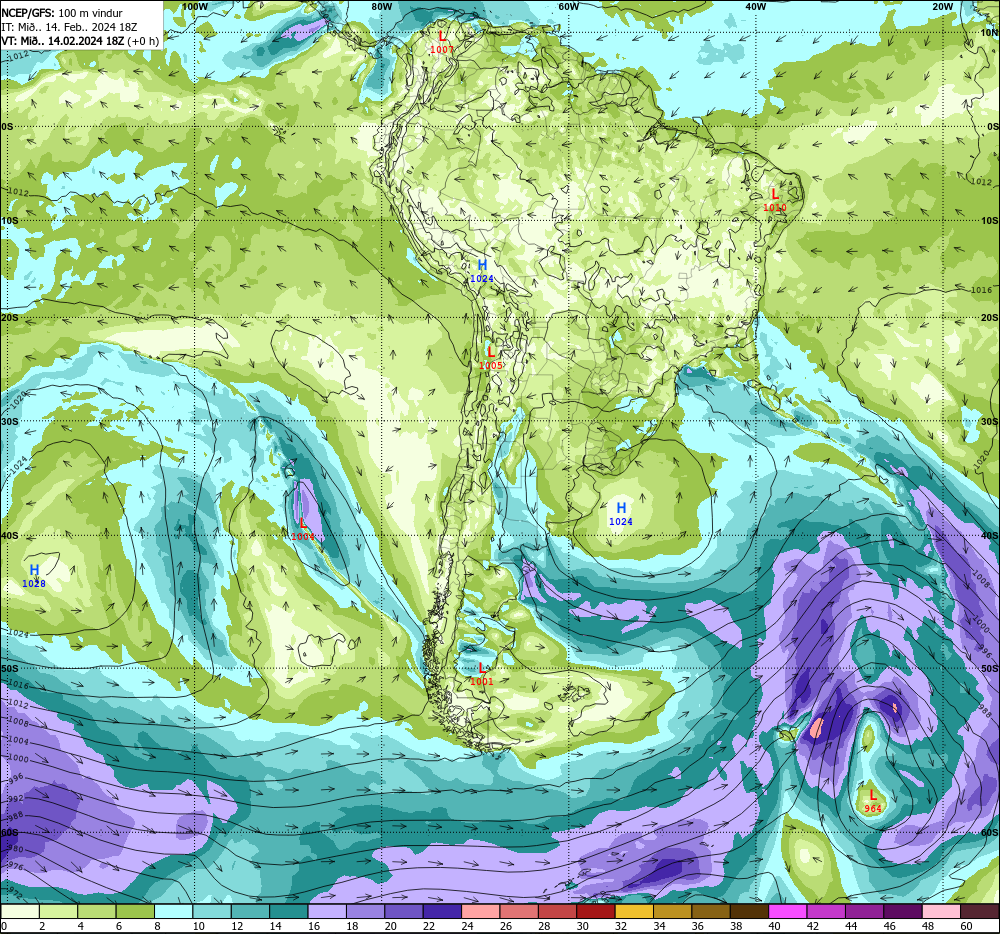
Task: Select the 30–32 dark red legend swatch
Action: tap(596, 911)
